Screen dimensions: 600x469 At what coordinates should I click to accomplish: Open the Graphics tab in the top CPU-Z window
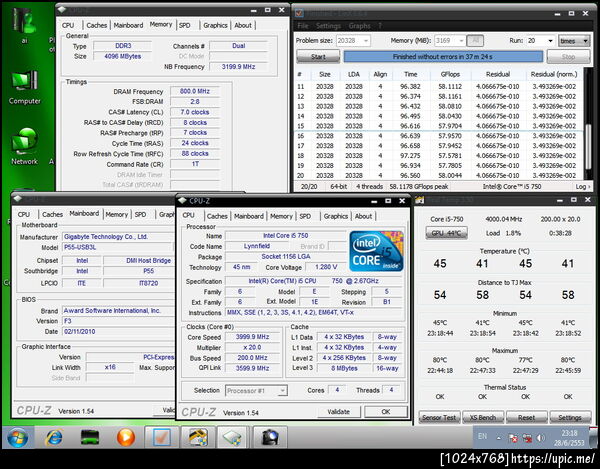(215, 25)
